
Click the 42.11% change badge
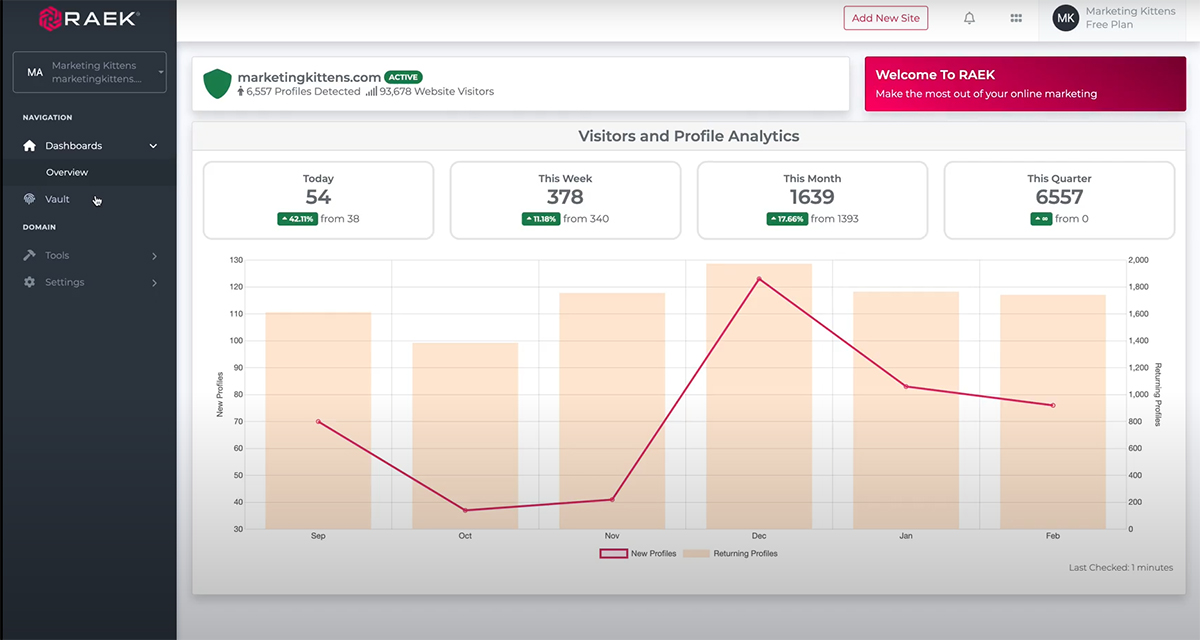(297, 219)
